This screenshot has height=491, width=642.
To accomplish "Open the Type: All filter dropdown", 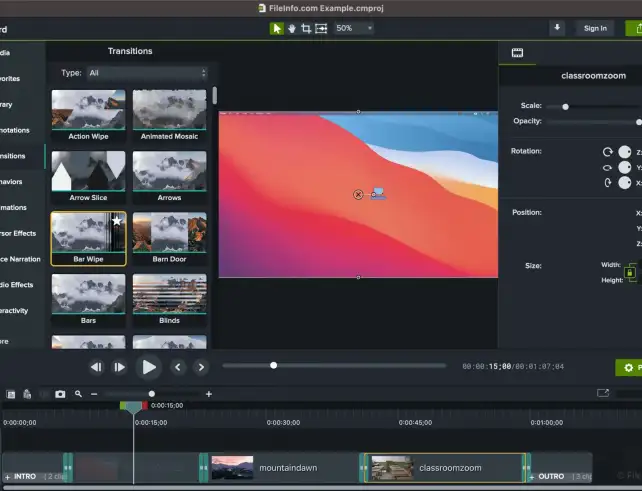I will tap(147, 73).
